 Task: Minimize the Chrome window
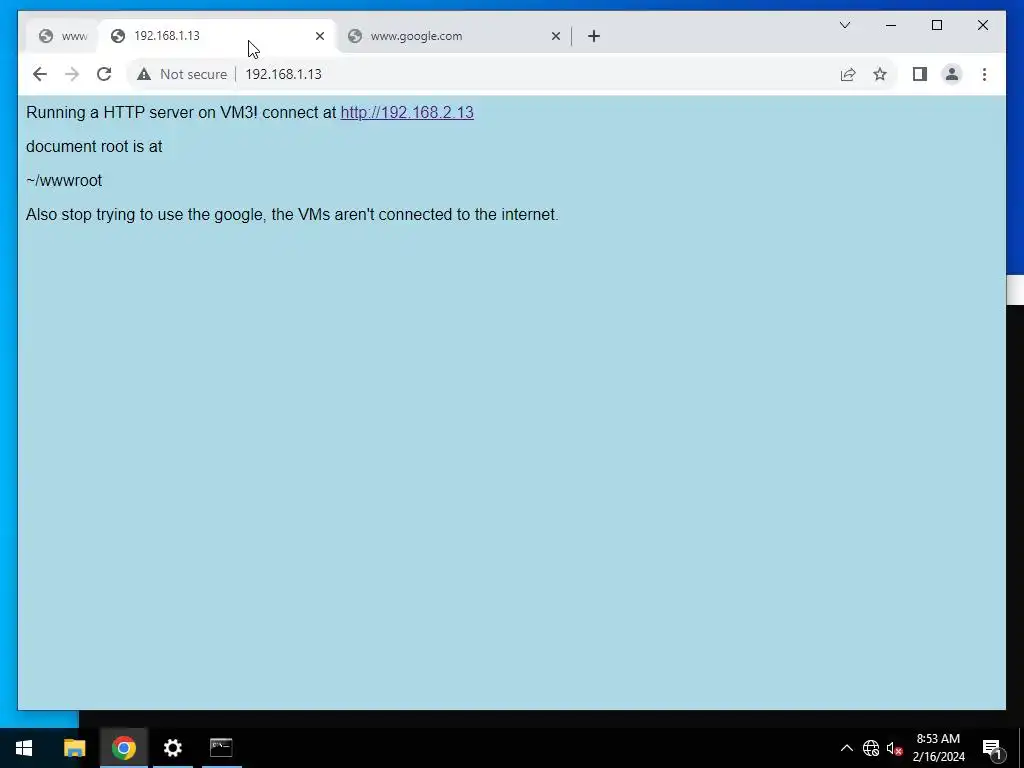pyautogui.click(x=891, y=25)
